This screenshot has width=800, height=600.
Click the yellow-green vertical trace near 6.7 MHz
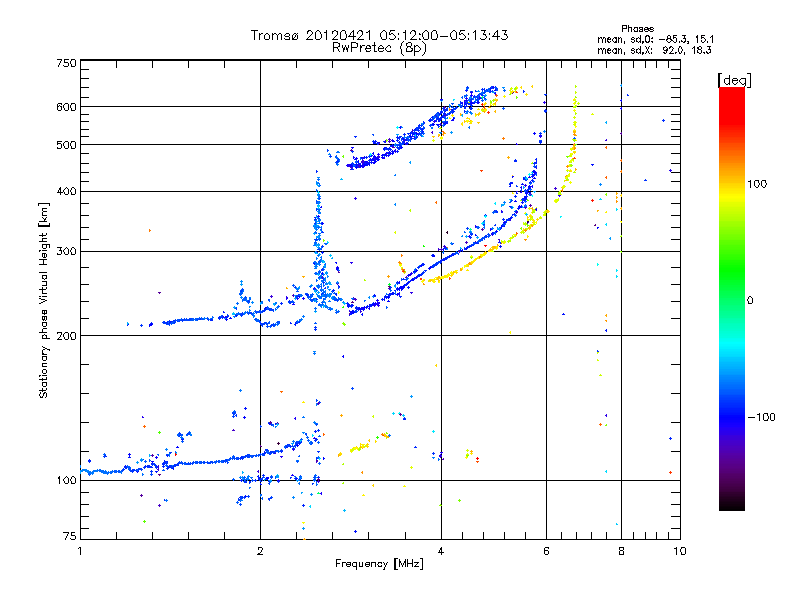[x=575, y=128]
